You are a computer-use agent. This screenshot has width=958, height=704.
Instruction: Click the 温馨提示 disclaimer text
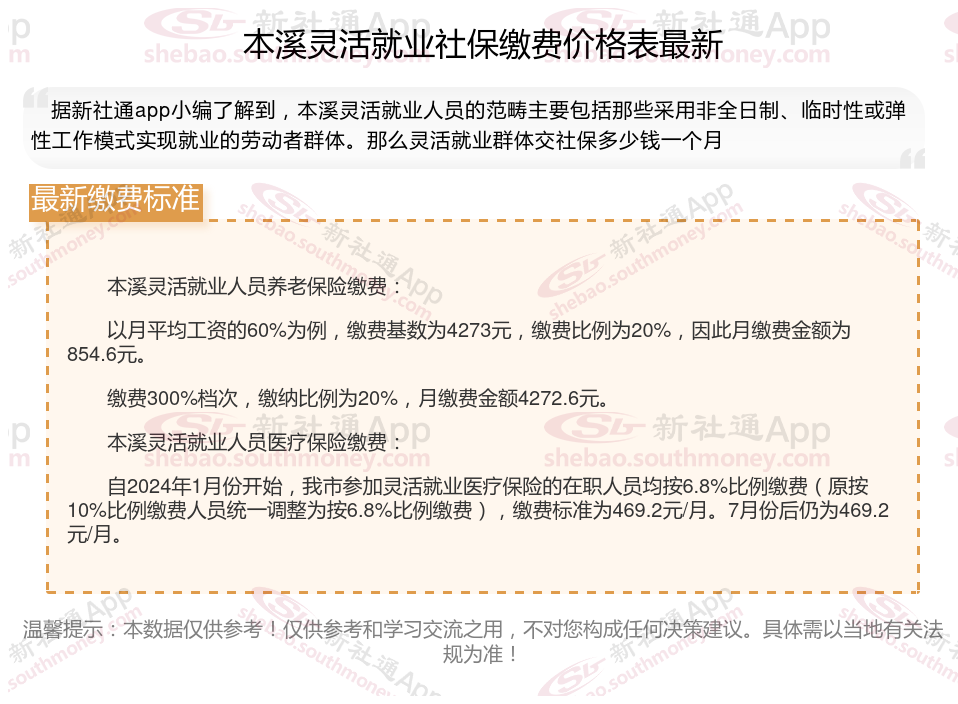coord(483,641)
